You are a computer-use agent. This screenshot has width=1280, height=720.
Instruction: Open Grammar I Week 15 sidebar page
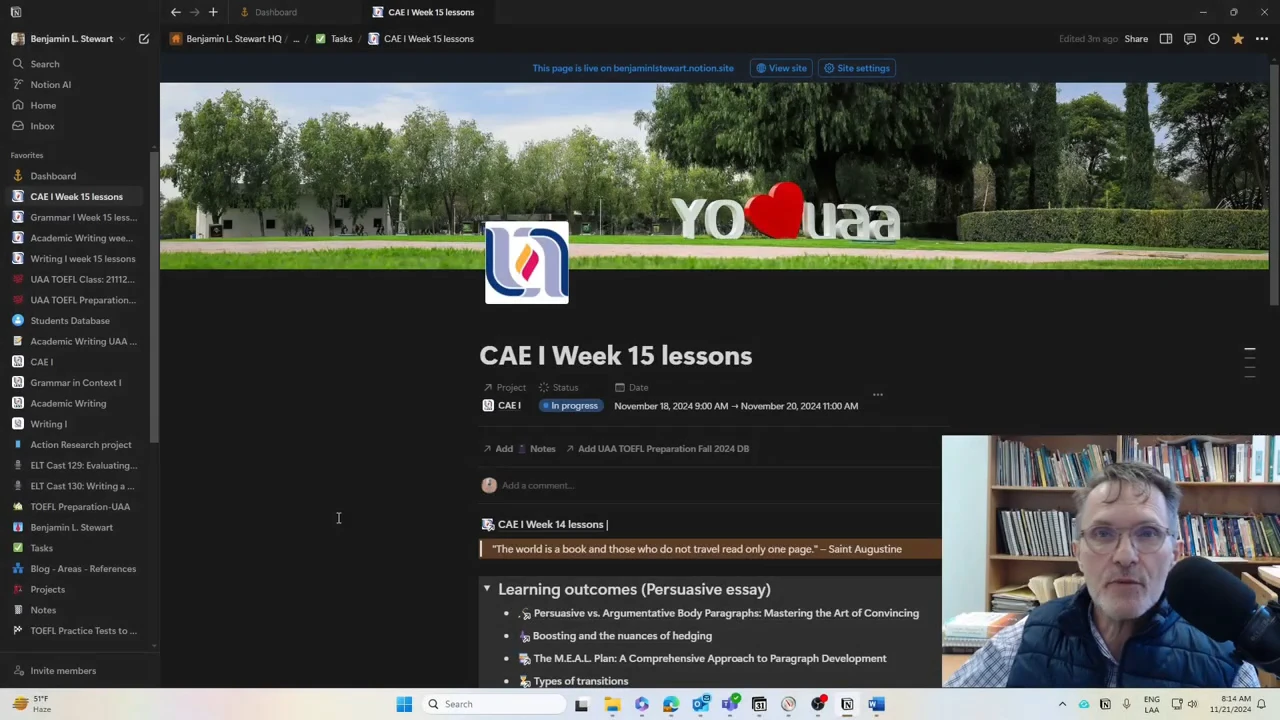pyautogui.click(x=83, y=217)
